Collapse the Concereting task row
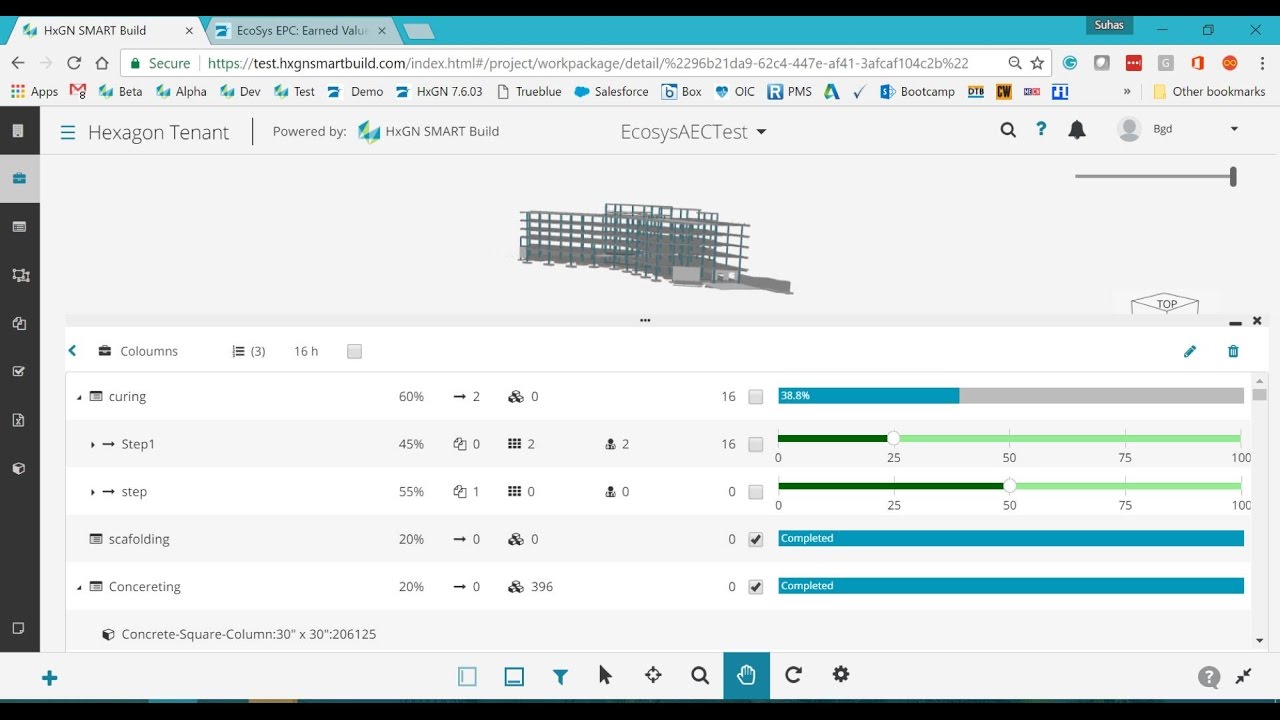Viewport: 1280px width, 720px height. point(79,587)
